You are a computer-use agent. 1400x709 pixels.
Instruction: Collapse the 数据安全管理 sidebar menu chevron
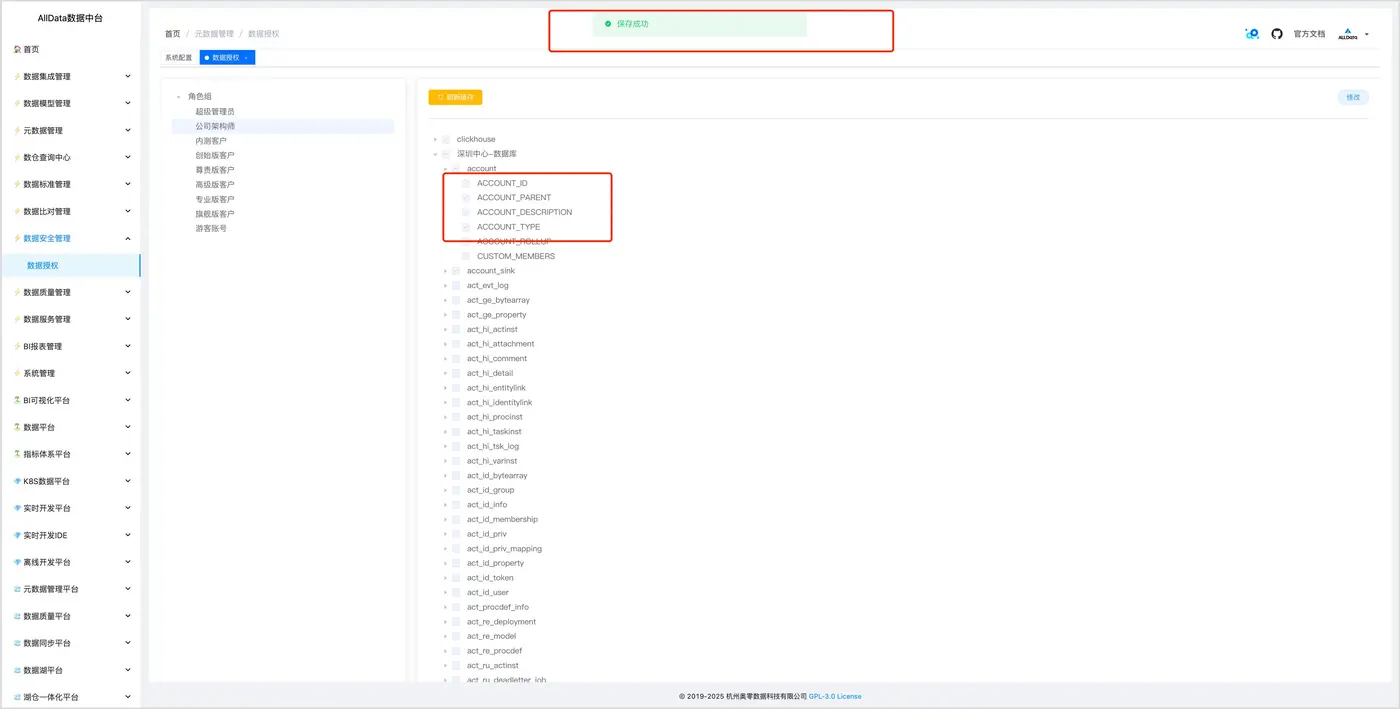[127, 238]
